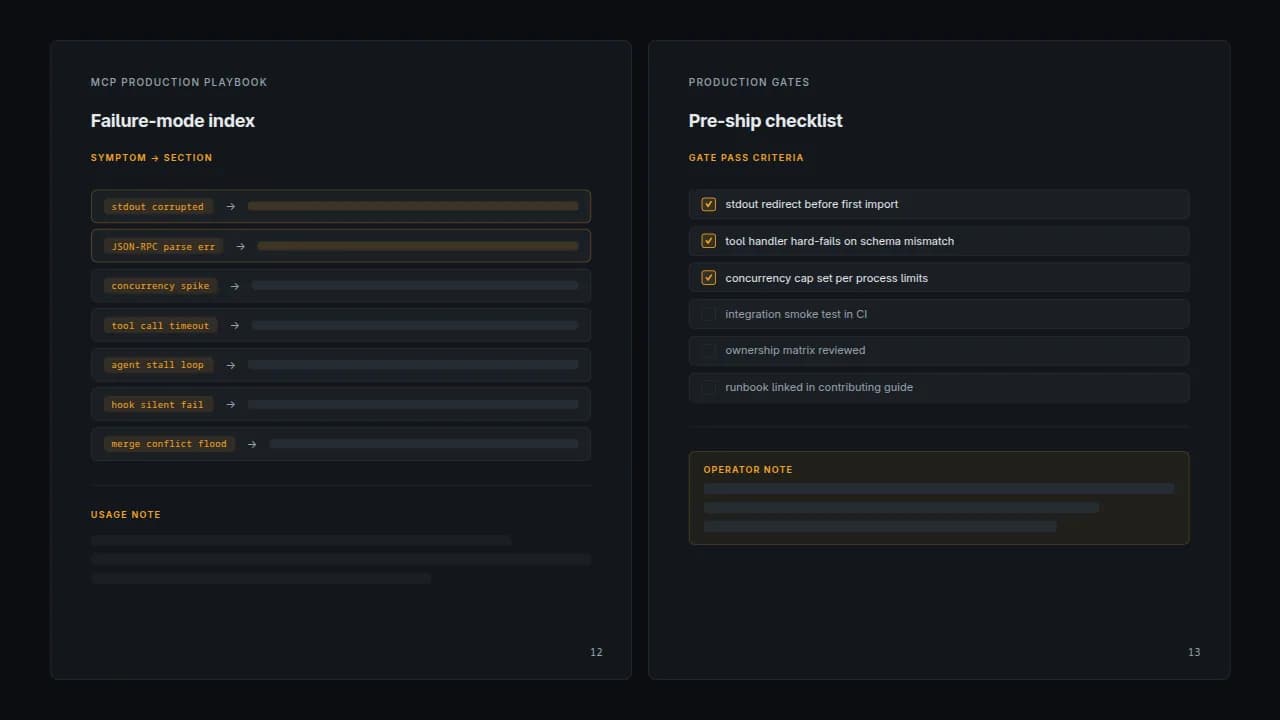
Task: Select the 'tool call timeout' tag
Action: pos(160,326)
